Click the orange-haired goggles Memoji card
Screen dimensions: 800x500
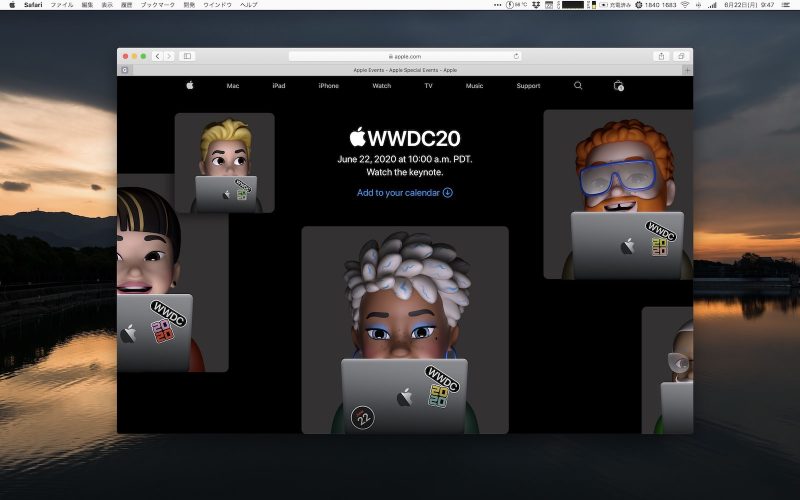(x=618, y=194)
